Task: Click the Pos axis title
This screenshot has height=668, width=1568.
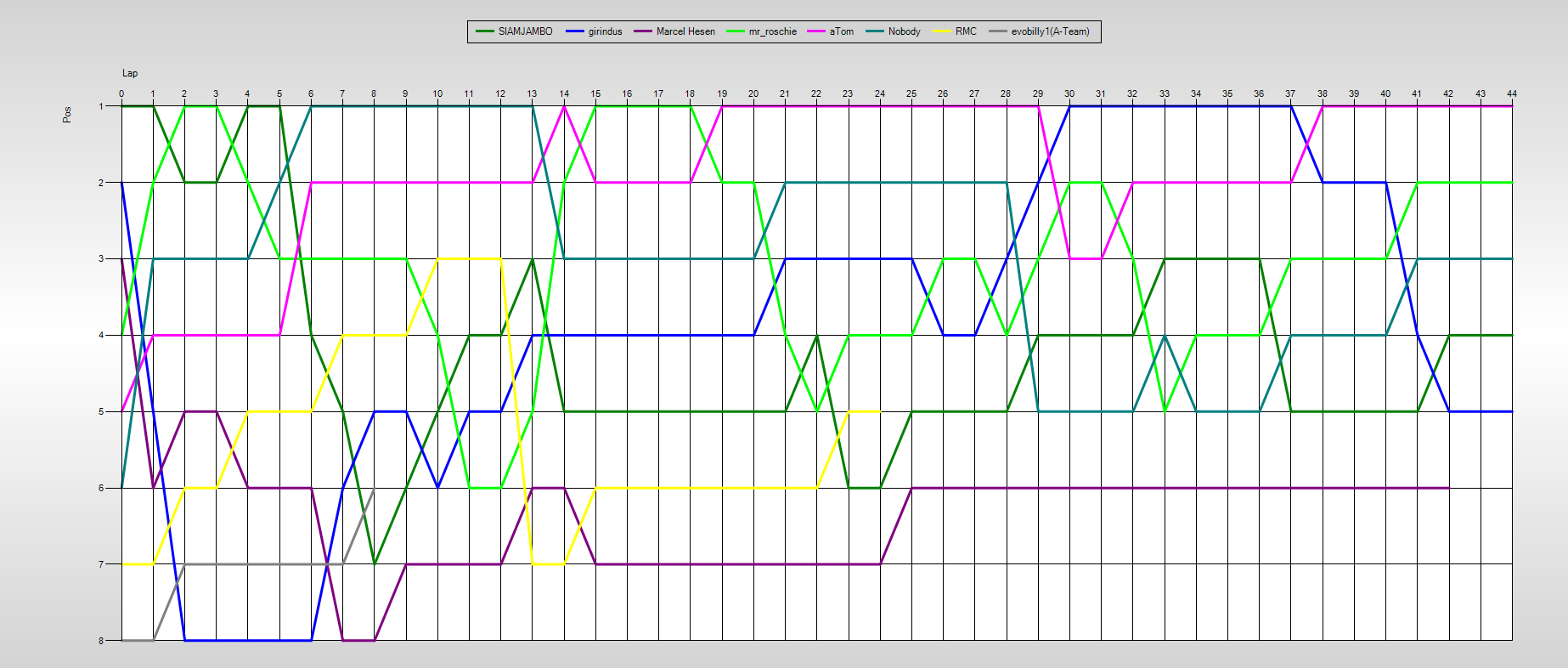Action: (x=67, y=115)
